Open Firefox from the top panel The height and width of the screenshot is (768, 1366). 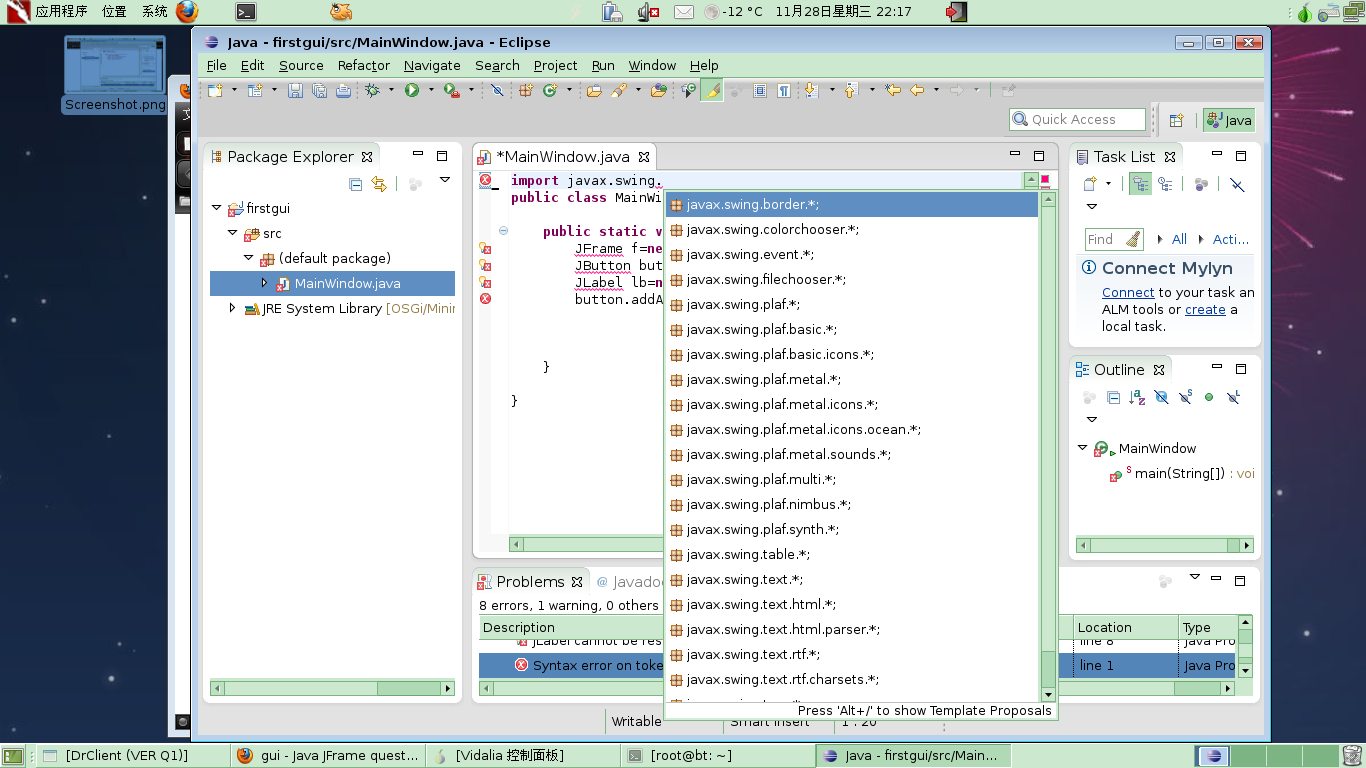(187, 12)
